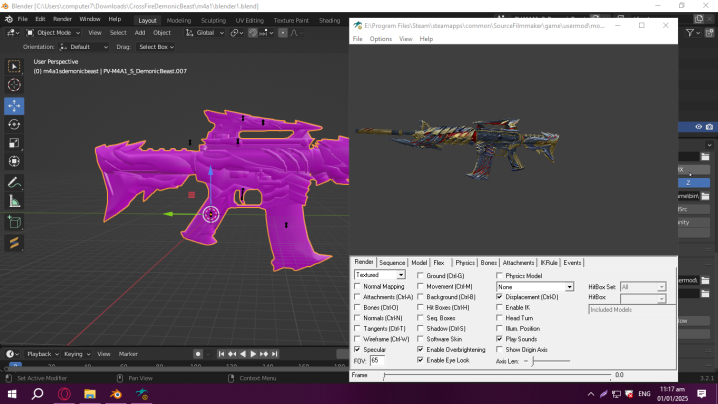This screenshot has width=718, height=404.
Task: Toggle the Play Sounds checkbox
Action: tap(499, 339)
